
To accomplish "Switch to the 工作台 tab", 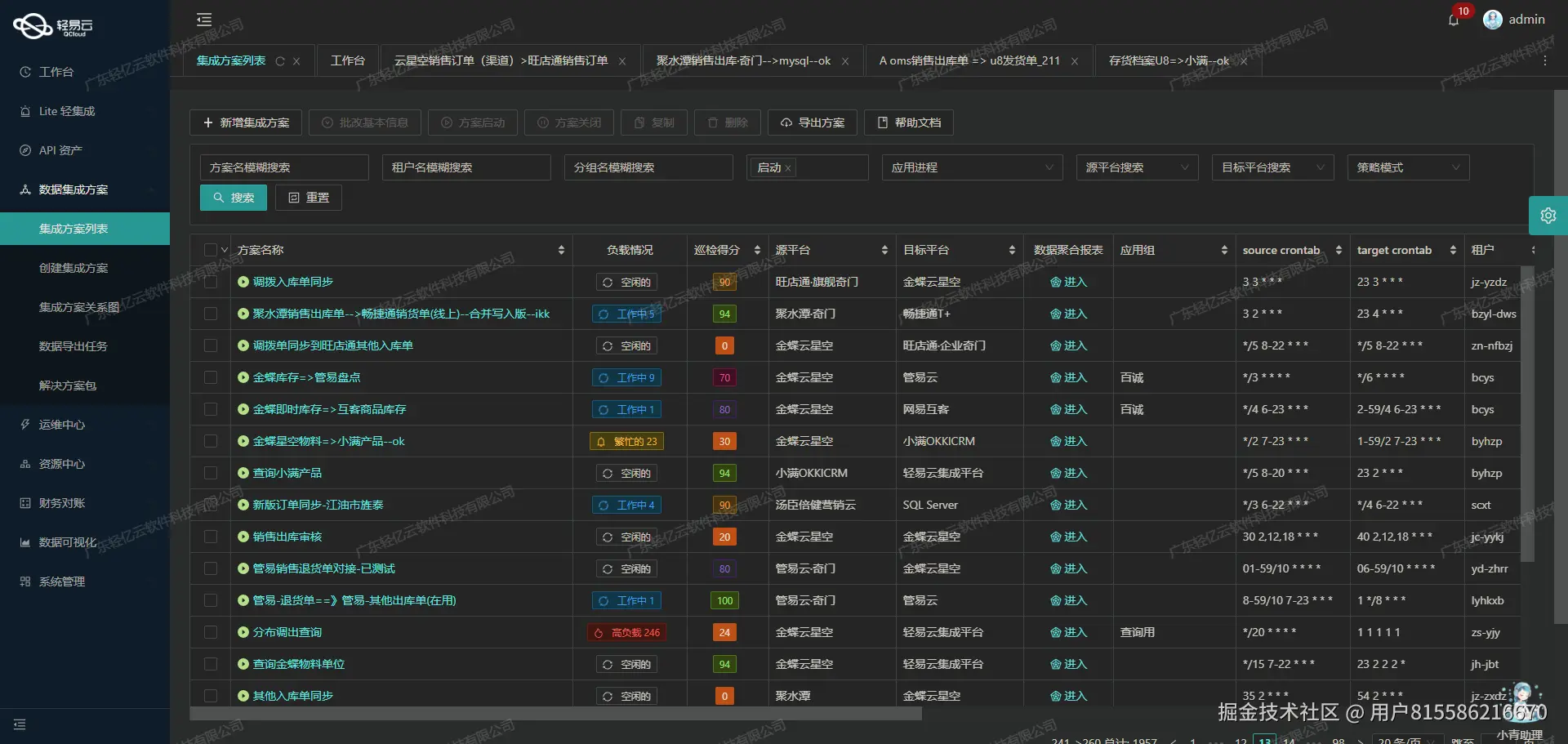I will click(x=348, y=60).
